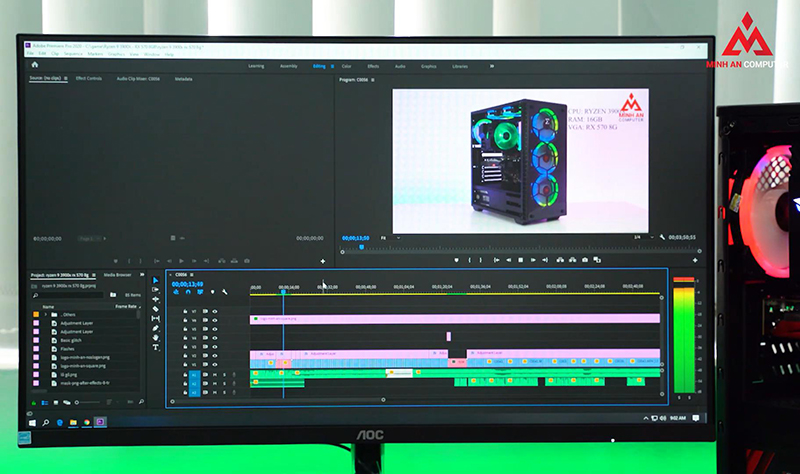
Task: Click Add Marker in Program monitor
Action: [x=456, y=260]
